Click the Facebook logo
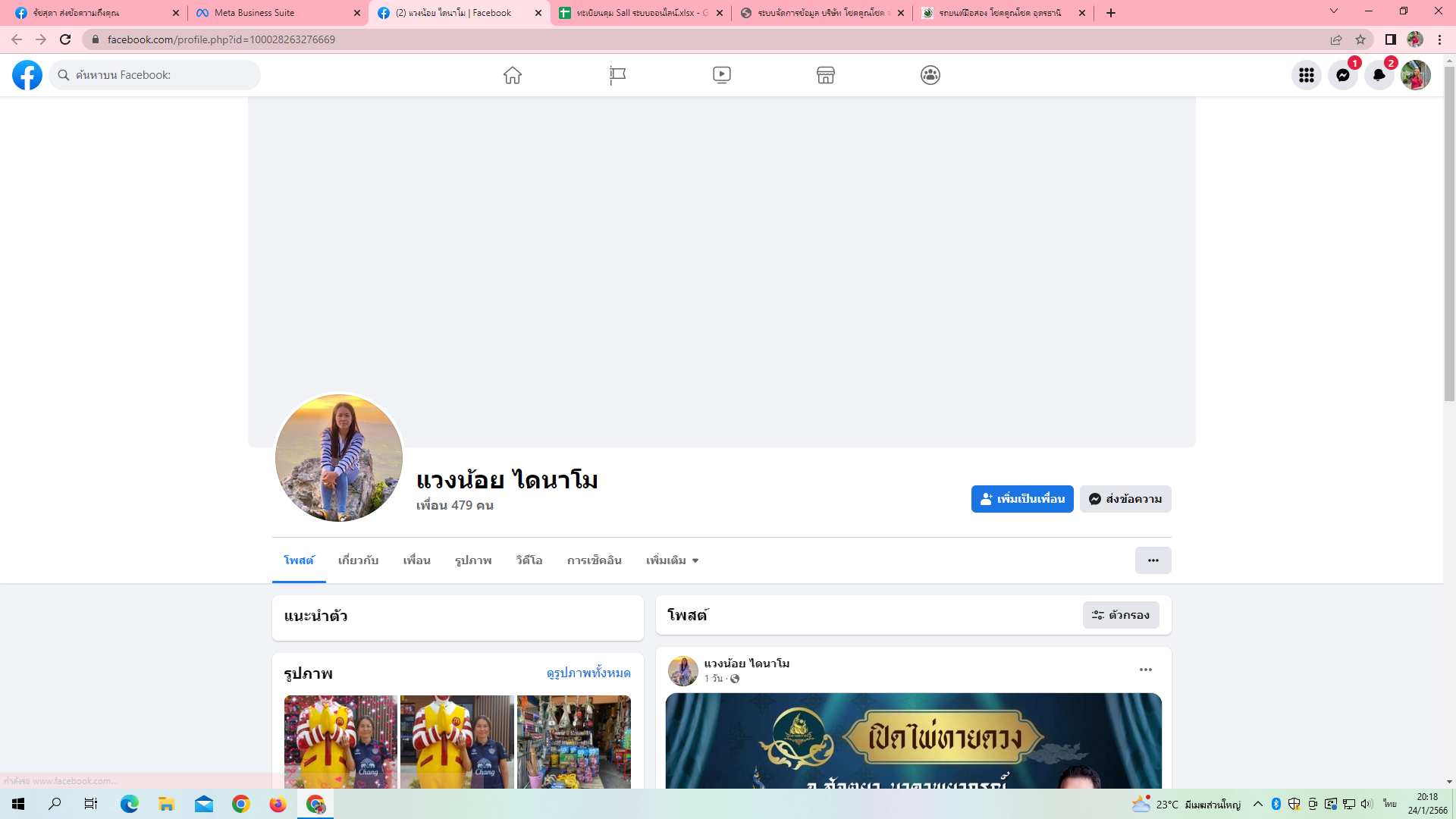 pos(27,75)
